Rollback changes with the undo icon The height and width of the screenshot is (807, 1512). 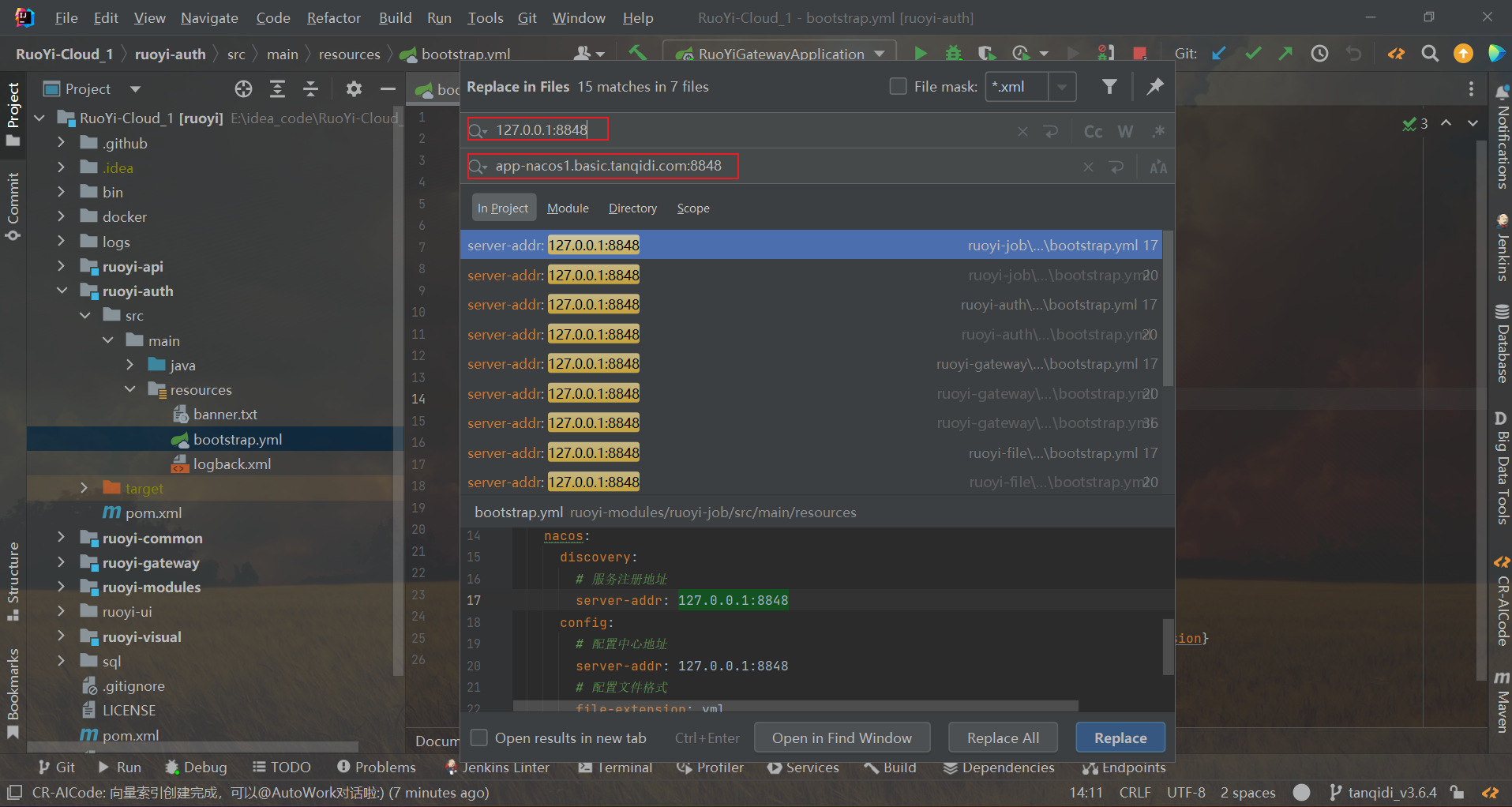(x=1353, y=54)
